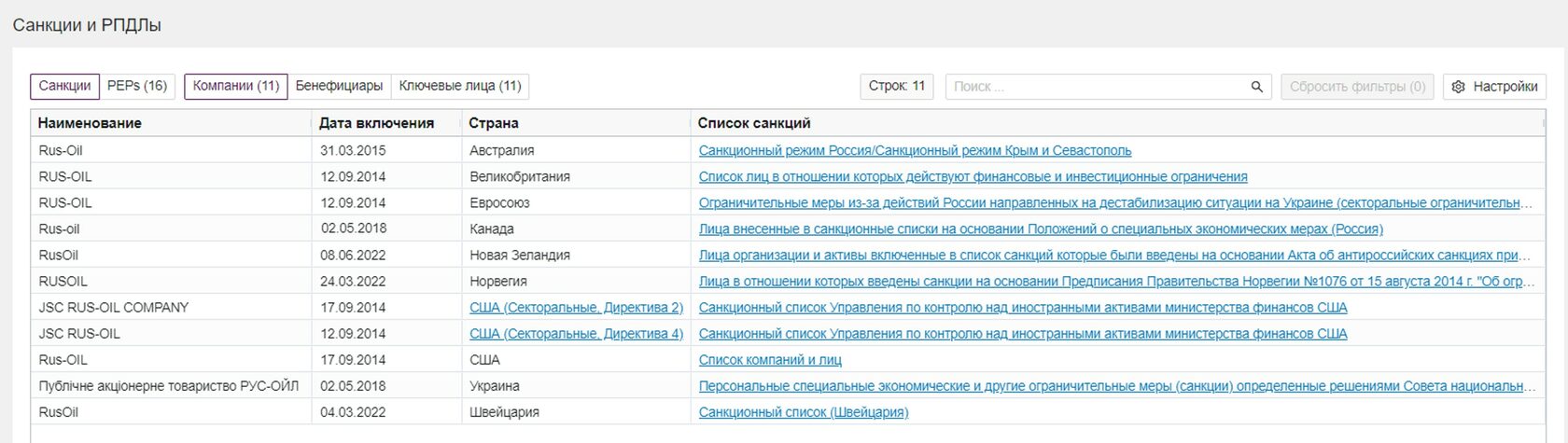
Task: Open the Санкционный список (Швейцария) link
Action: [x=803, y=412]
